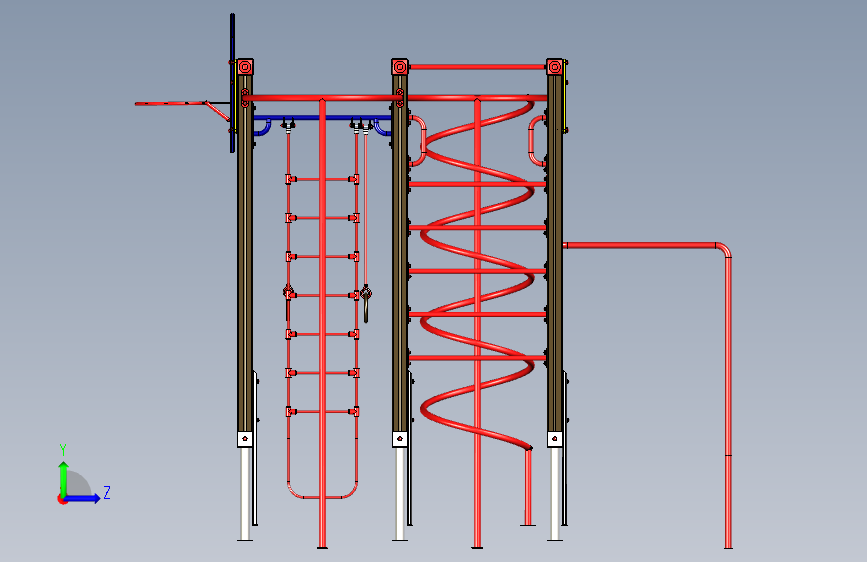Select the top rung of the rope ladder
This screenshot has width=867, height=562.
[x=322, y=179]
